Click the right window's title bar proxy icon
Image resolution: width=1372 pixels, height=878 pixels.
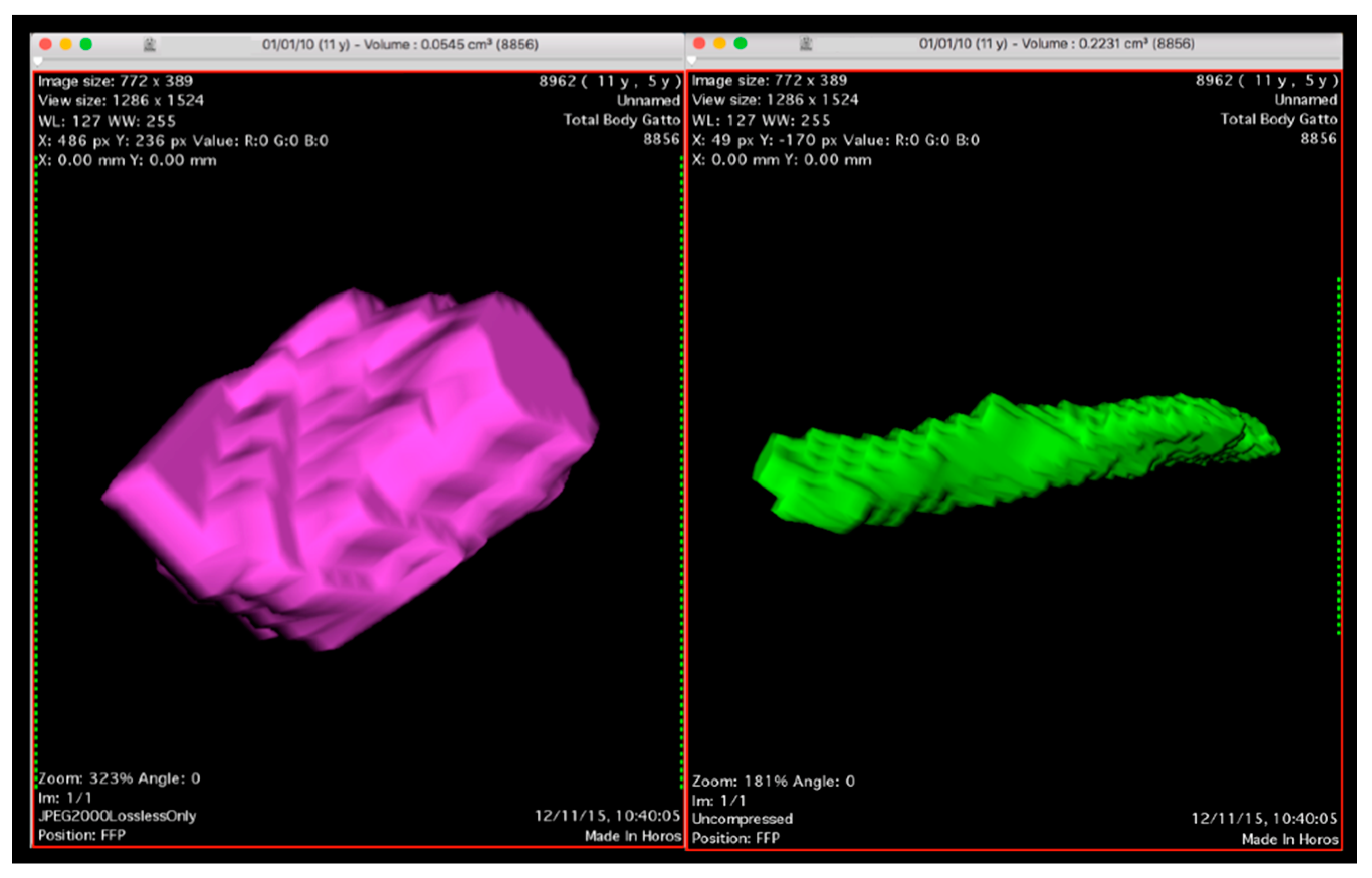pyautogui.click(x=806, y=43)
